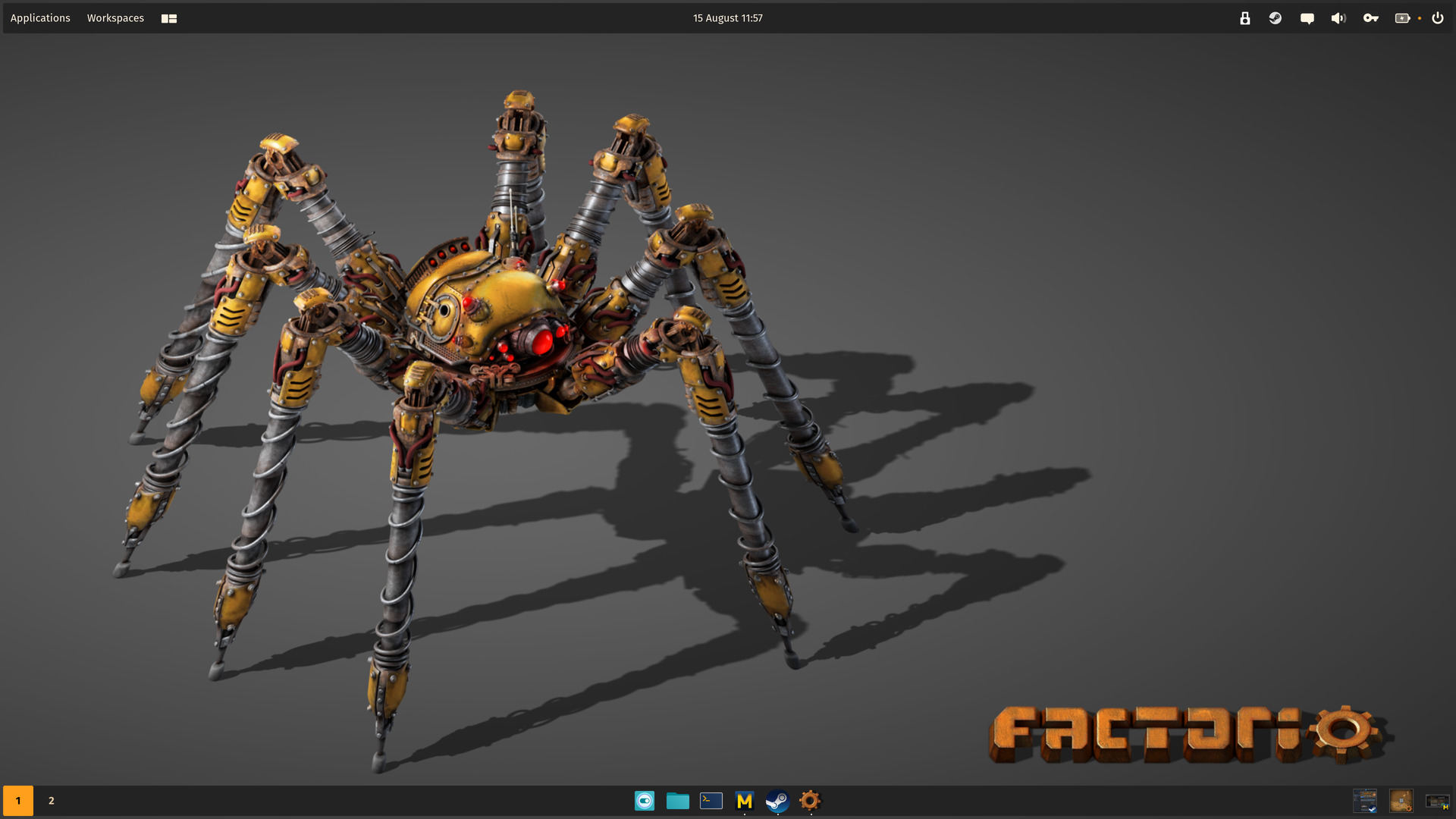The image size is (1456, 819).
Task: Open the battery power indicator menu
Action: coord(1403,18)
